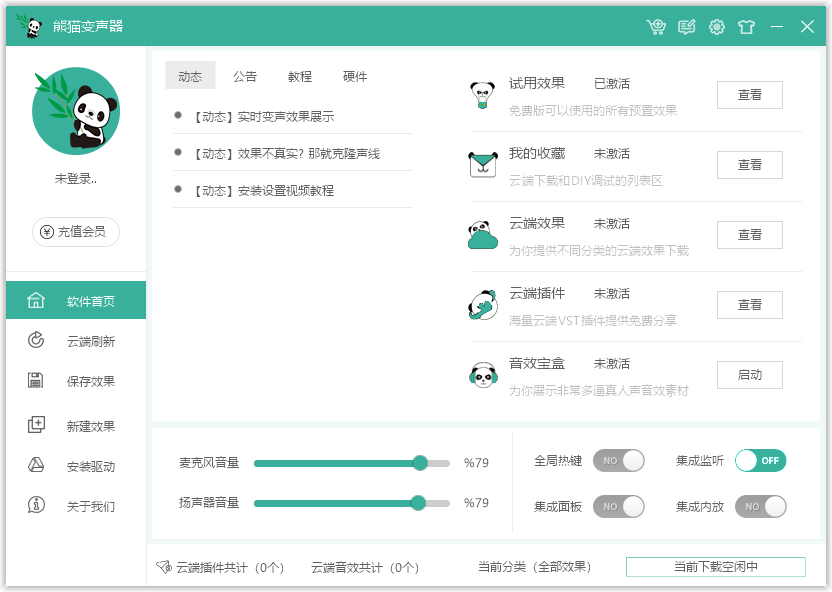
Task: Switch to the 公告 tab
Action: 245,75
